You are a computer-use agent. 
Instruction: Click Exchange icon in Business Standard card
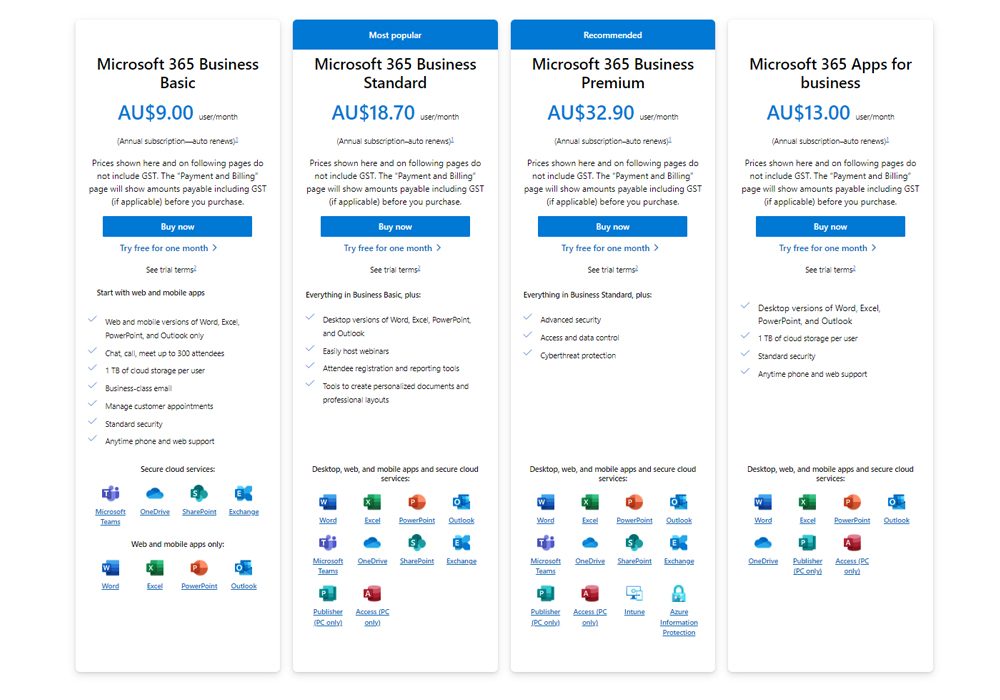click(461, 543)
